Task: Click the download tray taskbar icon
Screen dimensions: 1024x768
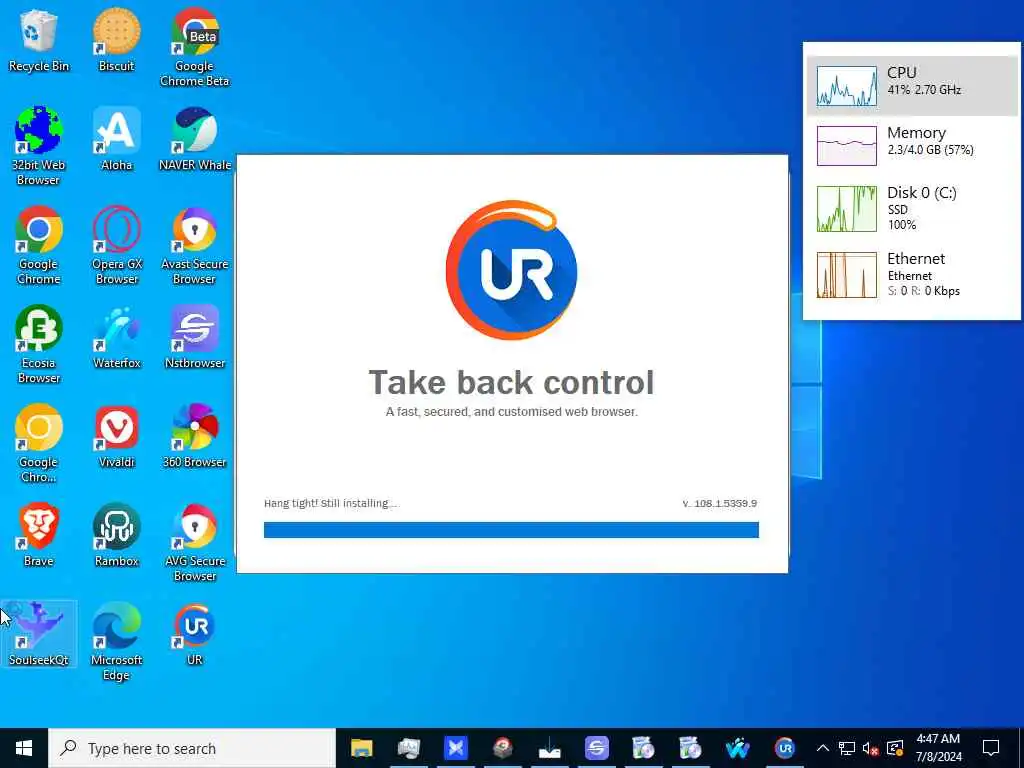Action: tap(550, 748)
